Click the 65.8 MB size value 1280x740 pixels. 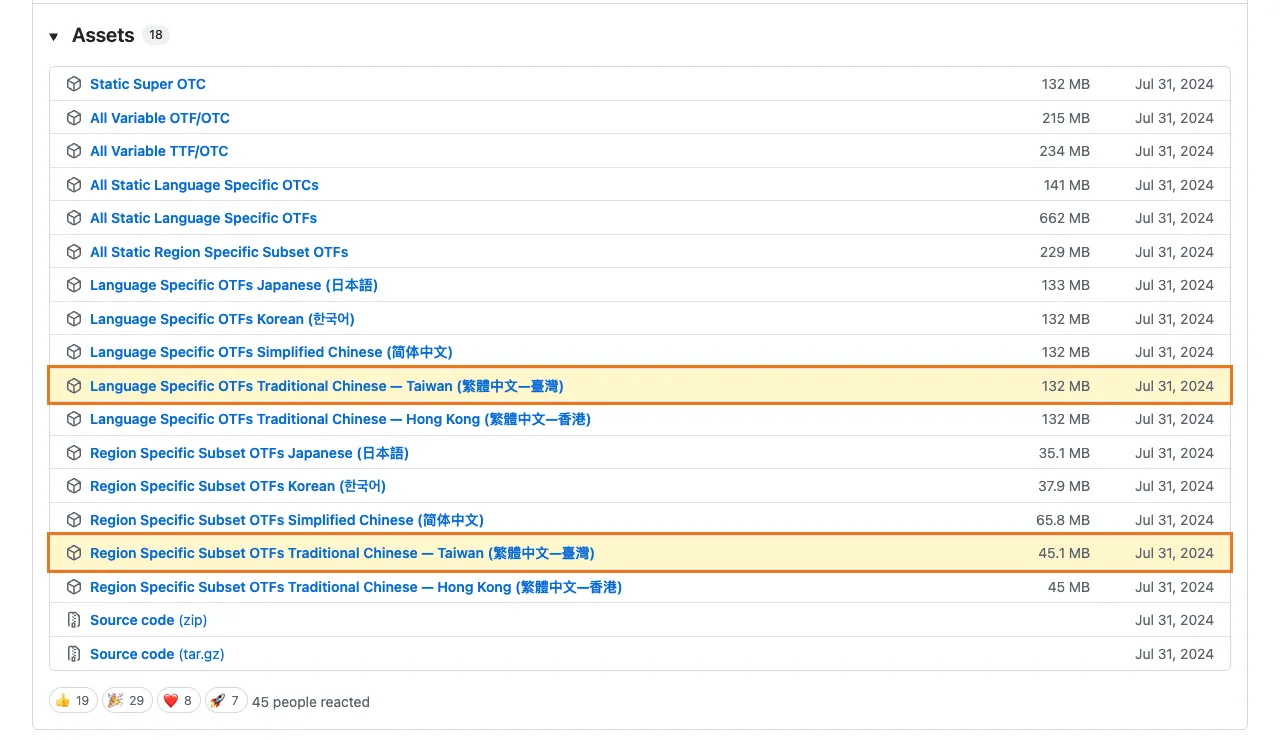click(x=1063, y=520)
